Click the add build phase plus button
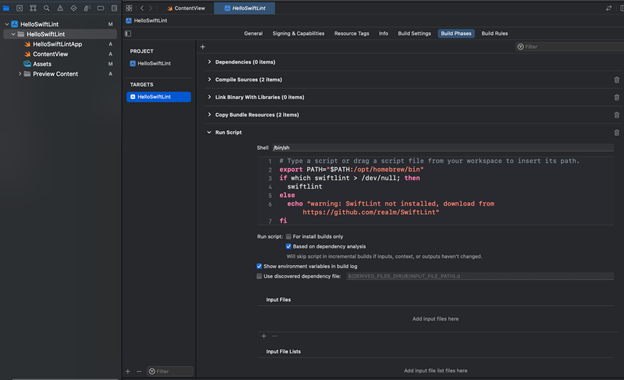 pos(203,47)
